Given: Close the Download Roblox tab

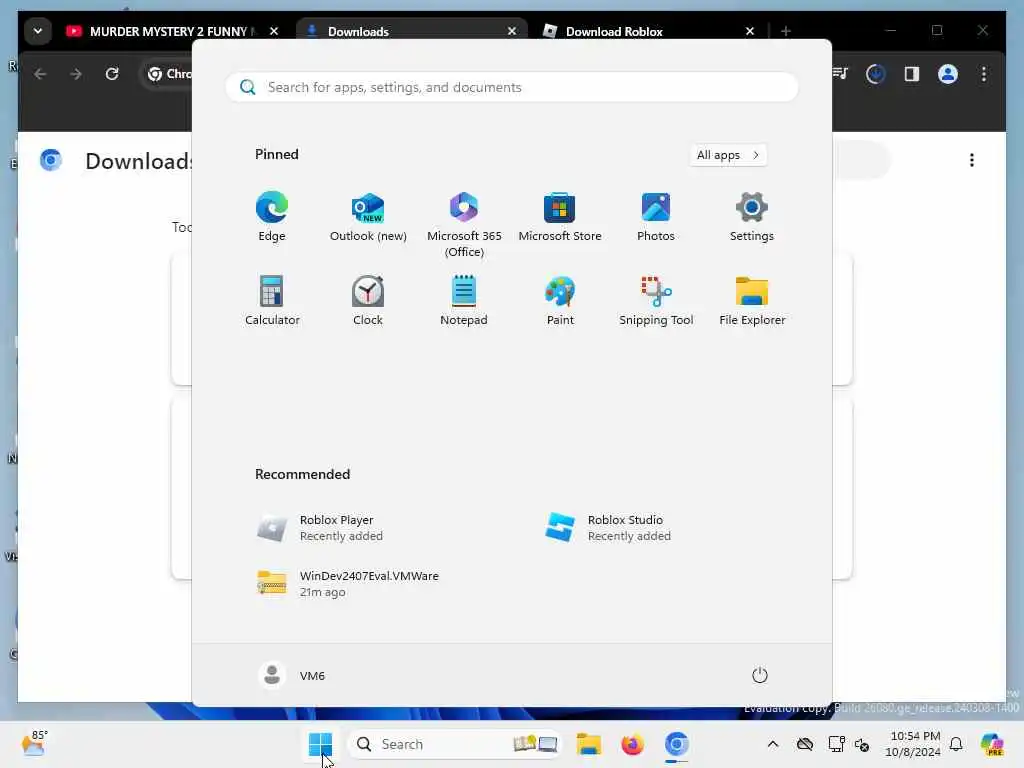Looking at the screenshot, I should tap(750, 31).
